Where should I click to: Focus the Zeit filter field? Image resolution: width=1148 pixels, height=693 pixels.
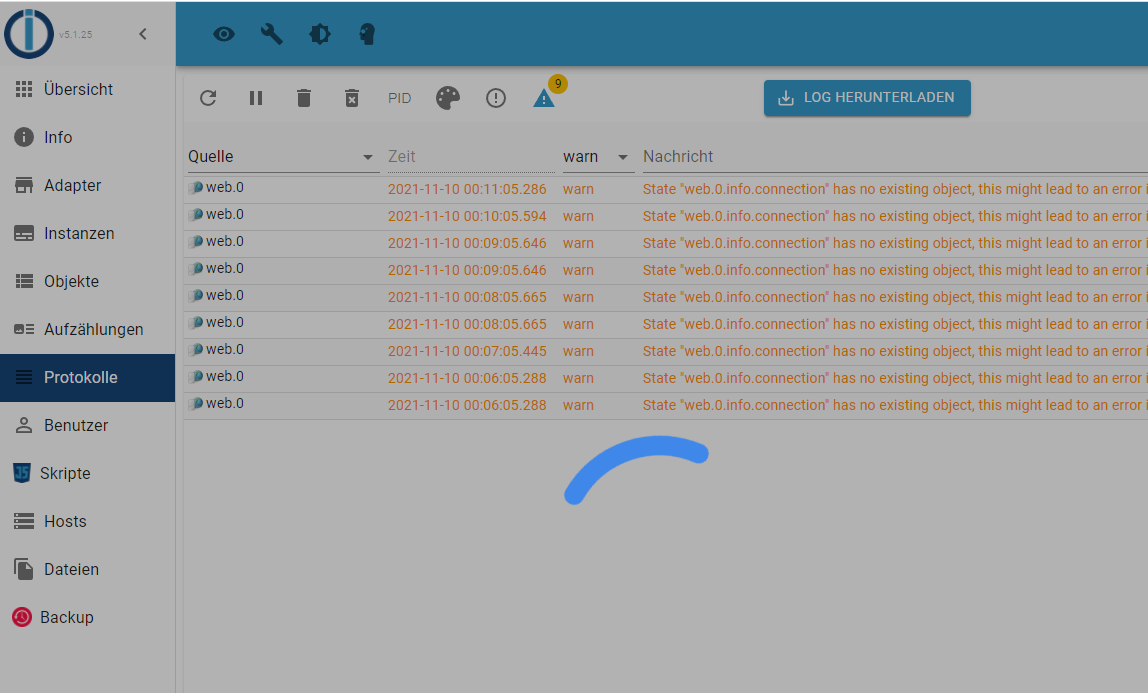pyautogui.click(x=471, y=157)
